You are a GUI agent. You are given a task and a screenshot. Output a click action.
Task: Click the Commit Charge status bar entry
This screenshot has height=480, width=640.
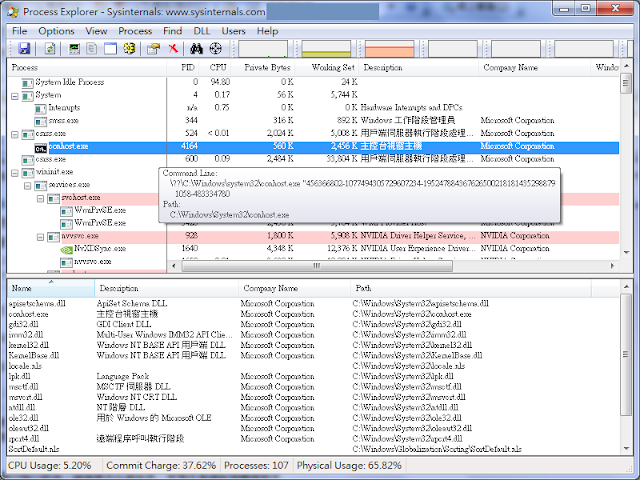pyautogui.click(x=161, y=466)
